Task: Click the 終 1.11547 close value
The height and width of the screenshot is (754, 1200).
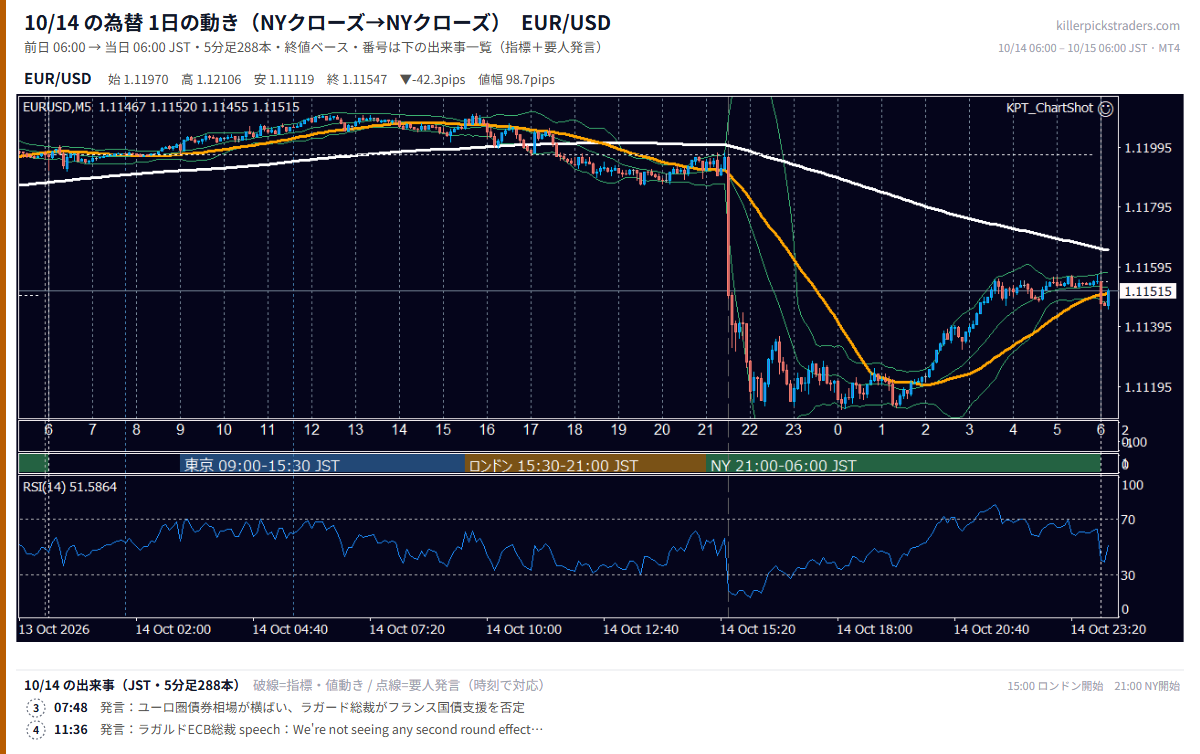Action: pos(359,79)
